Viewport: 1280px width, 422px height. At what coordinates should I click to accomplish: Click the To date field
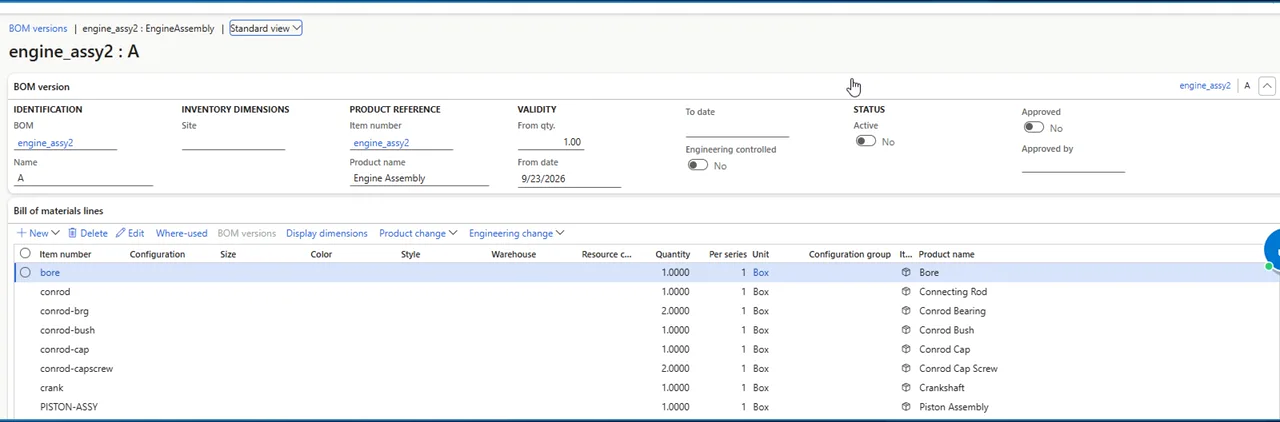tap(737, 128)
